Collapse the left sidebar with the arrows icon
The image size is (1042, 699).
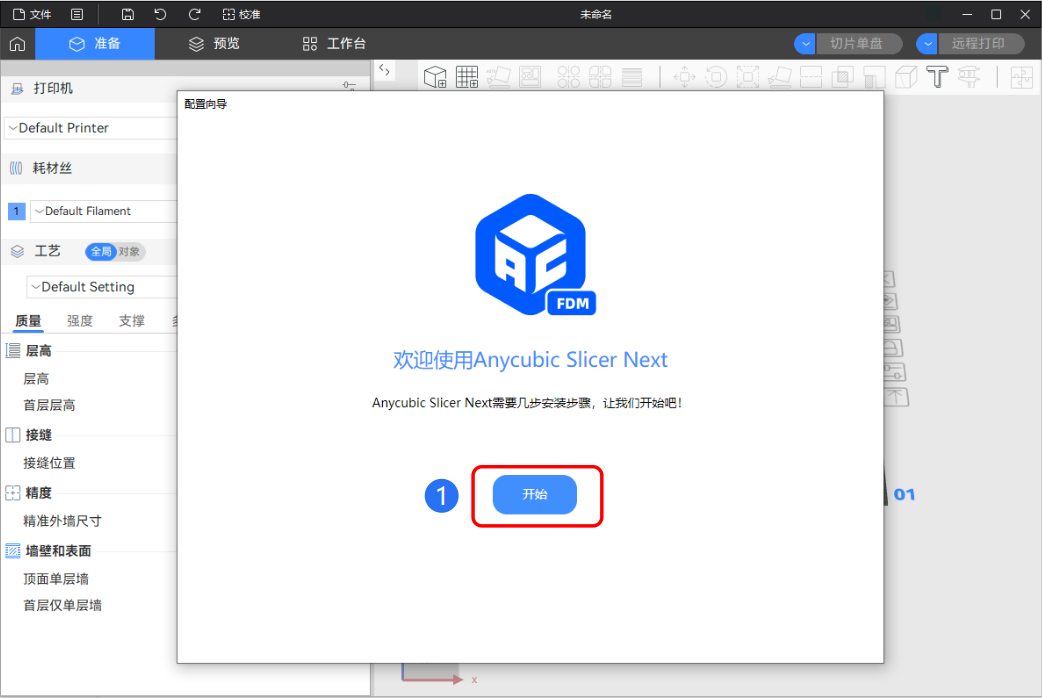click(384, 70)
